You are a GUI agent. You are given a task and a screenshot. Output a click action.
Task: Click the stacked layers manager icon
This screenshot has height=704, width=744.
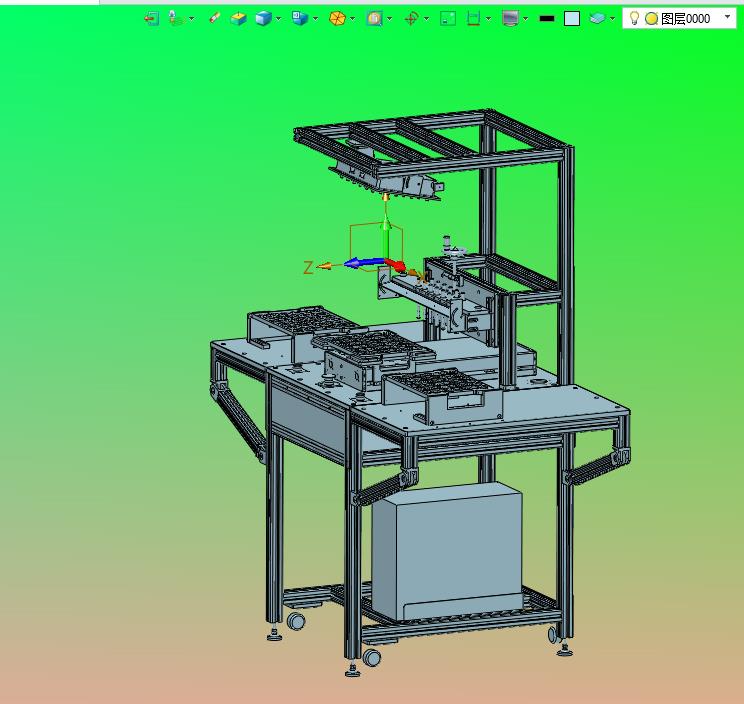pos(597,19)
